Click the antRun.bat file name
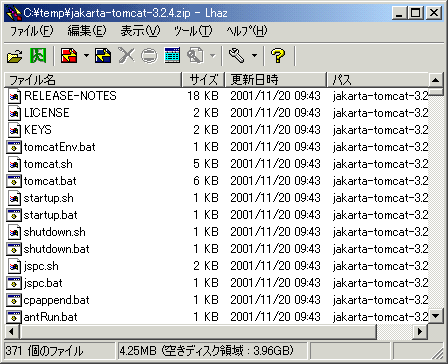 (x=50, y=317)
